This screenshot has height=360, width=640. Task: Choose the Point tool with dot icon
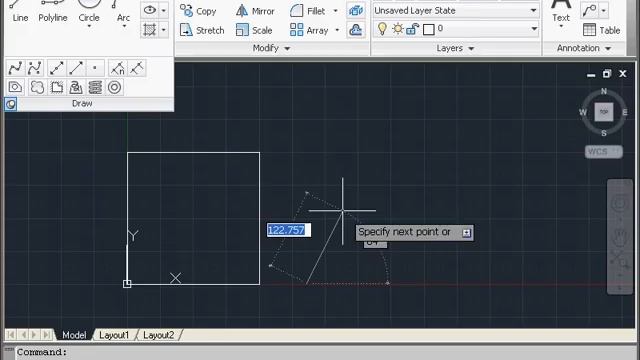[x=95, y=68]
